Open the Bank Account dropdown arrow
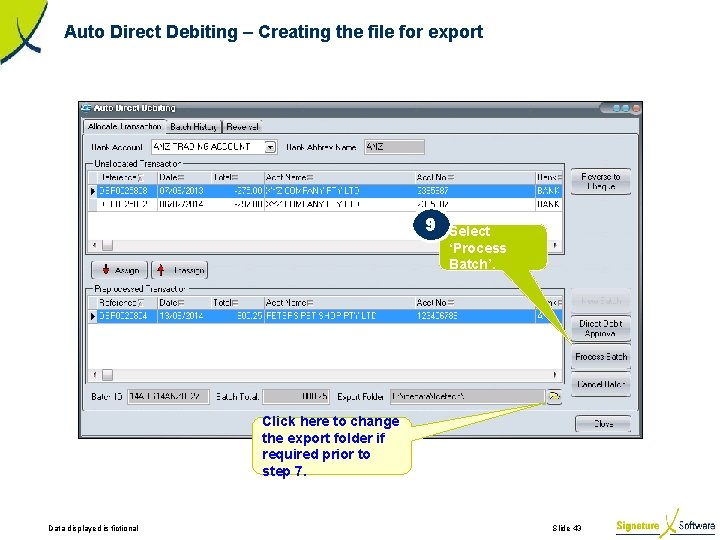 coord(270,147)
